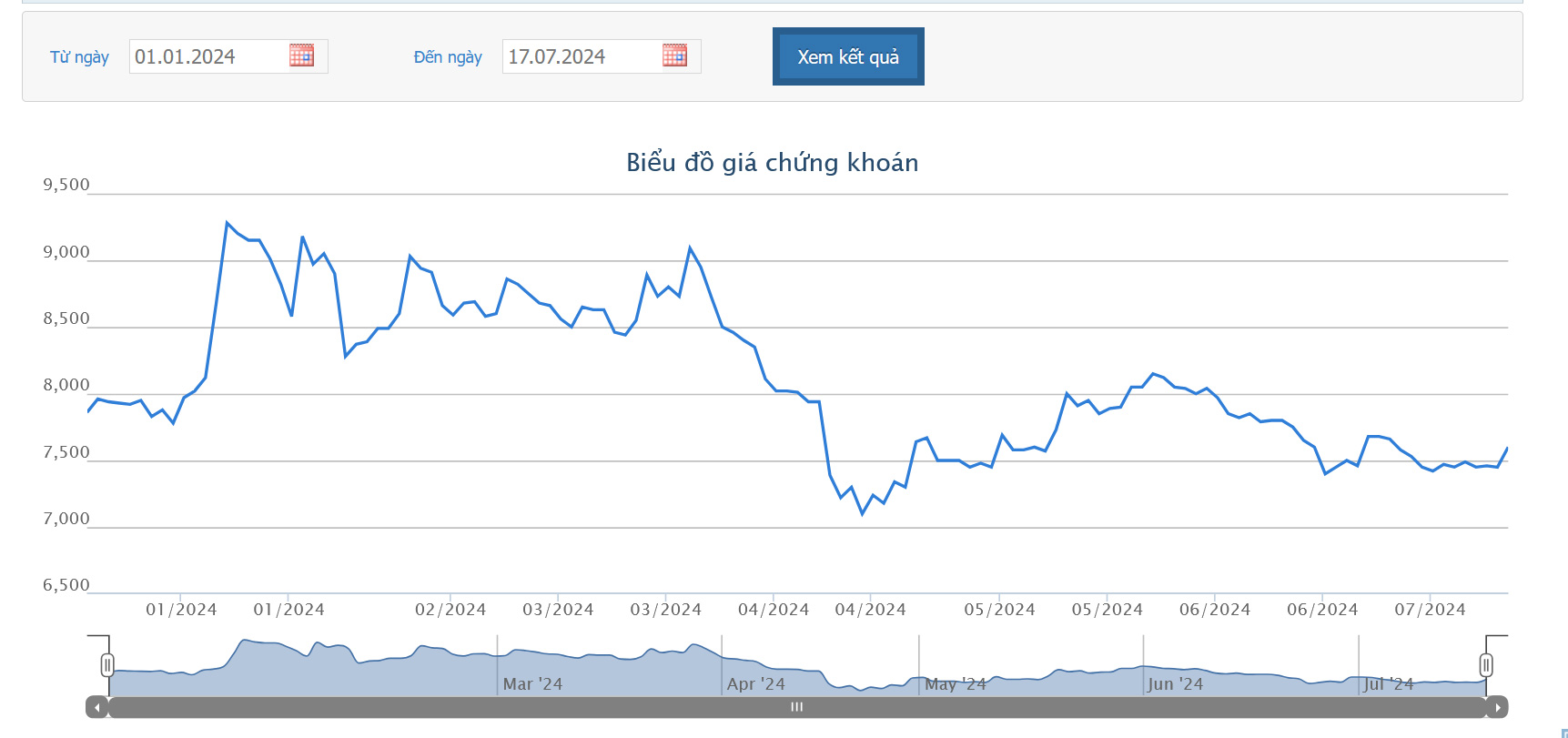
Task: Click the 9,500 y-axis label
Action: click(66, 185)
